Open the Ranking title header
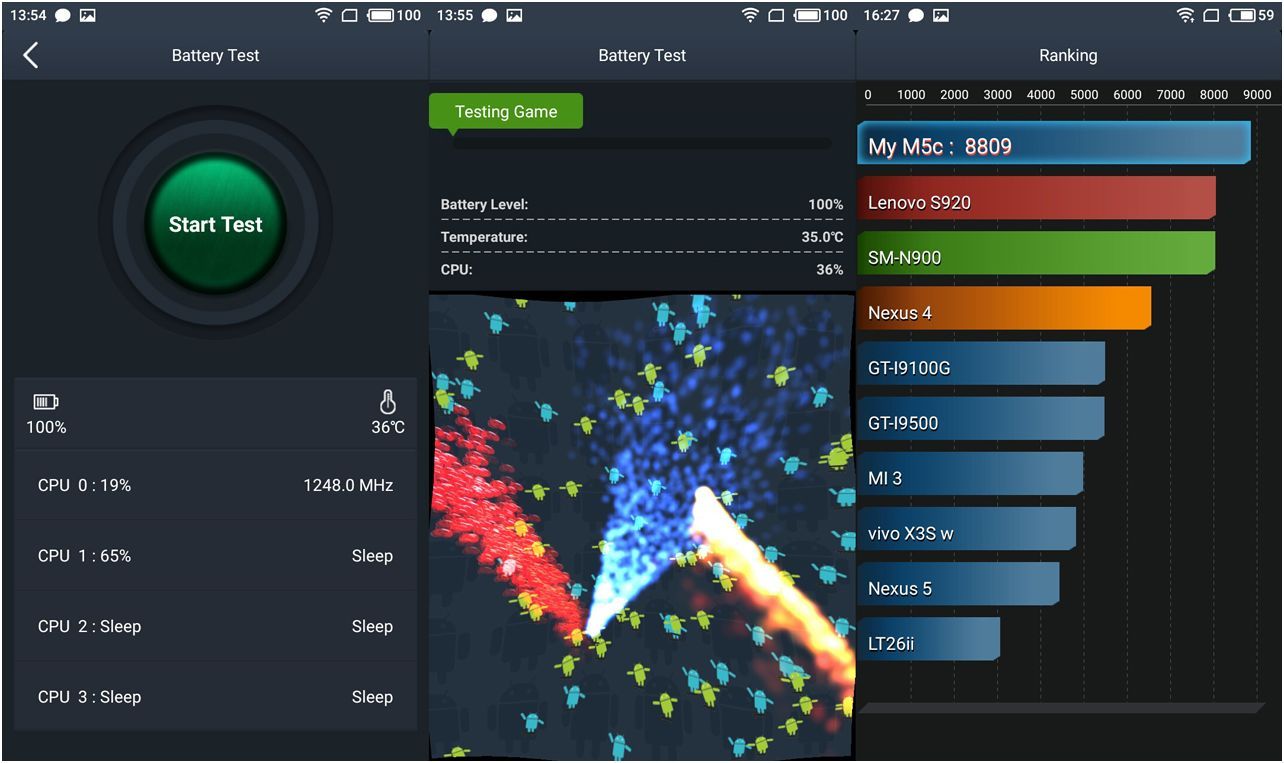 [1068, 55]
